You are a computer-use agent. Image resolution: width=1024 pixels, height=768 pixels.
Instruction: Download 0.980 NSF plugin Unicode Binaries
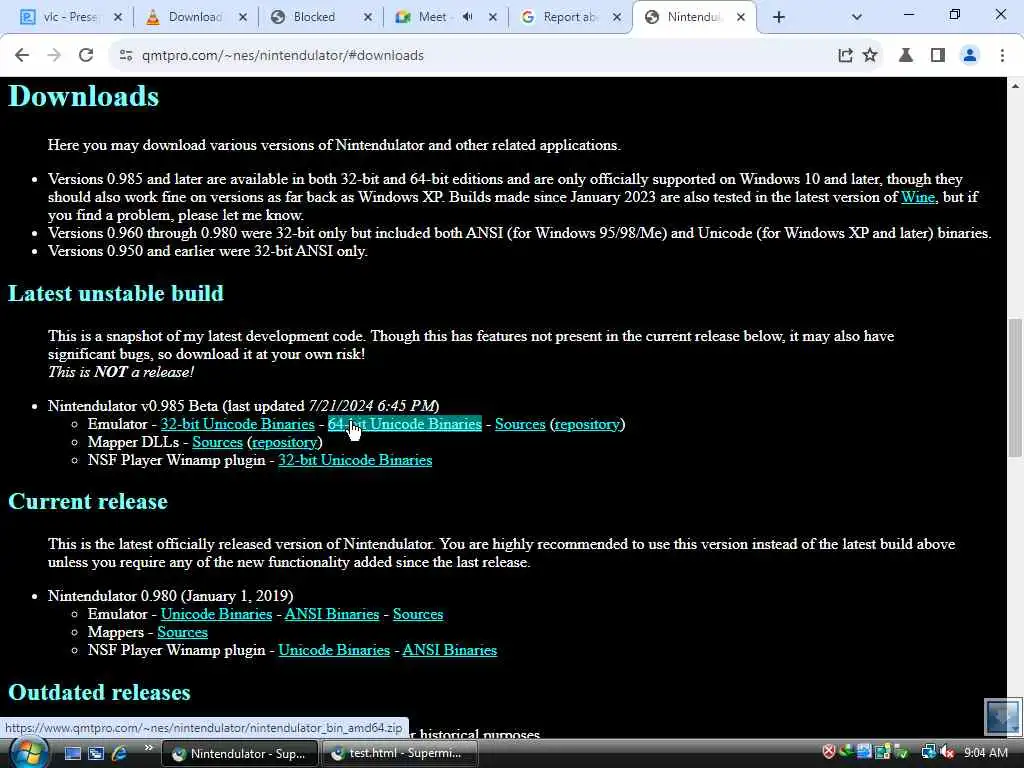point(334,650)
